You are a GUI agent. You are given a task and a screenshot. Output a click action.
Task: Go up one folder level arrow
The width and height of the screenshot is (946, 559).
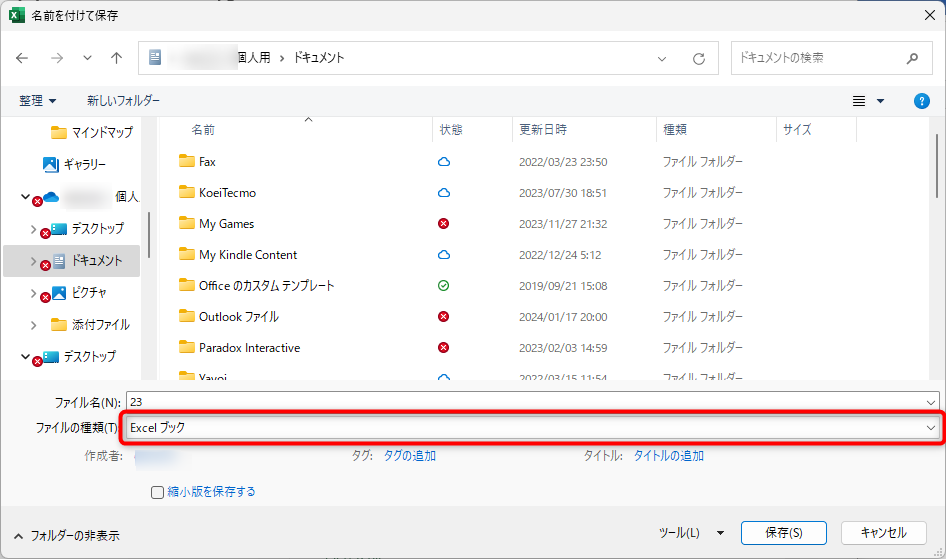click(116, 58)
